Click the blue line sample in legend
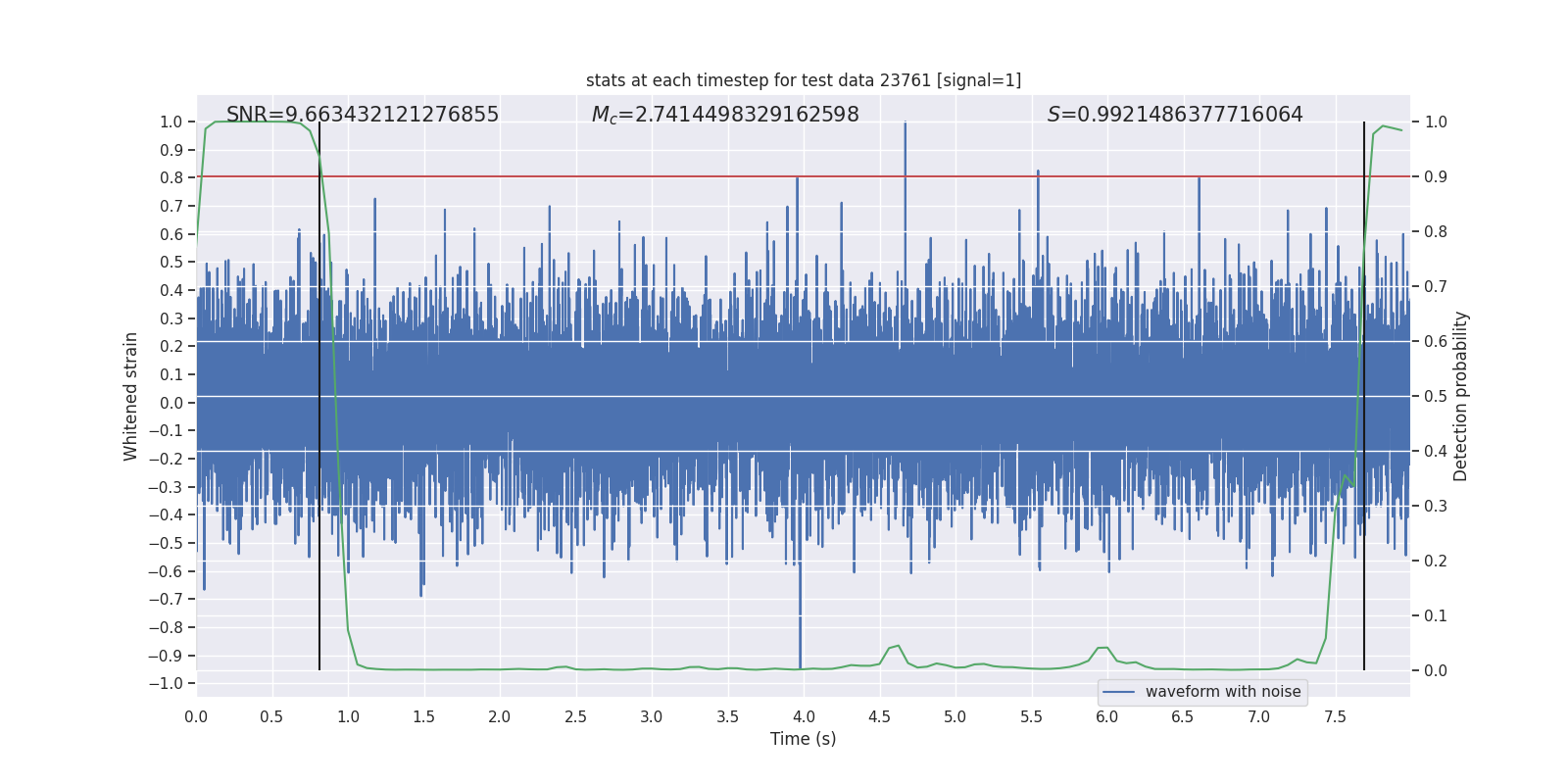 [x=1118, y=692]
